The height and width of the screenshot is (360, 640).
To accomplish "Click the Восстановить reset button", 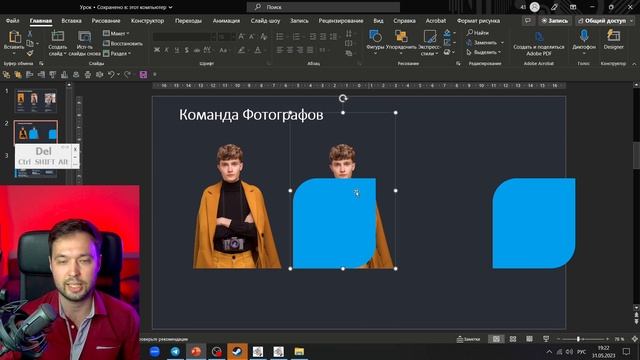I will (122, 43).
